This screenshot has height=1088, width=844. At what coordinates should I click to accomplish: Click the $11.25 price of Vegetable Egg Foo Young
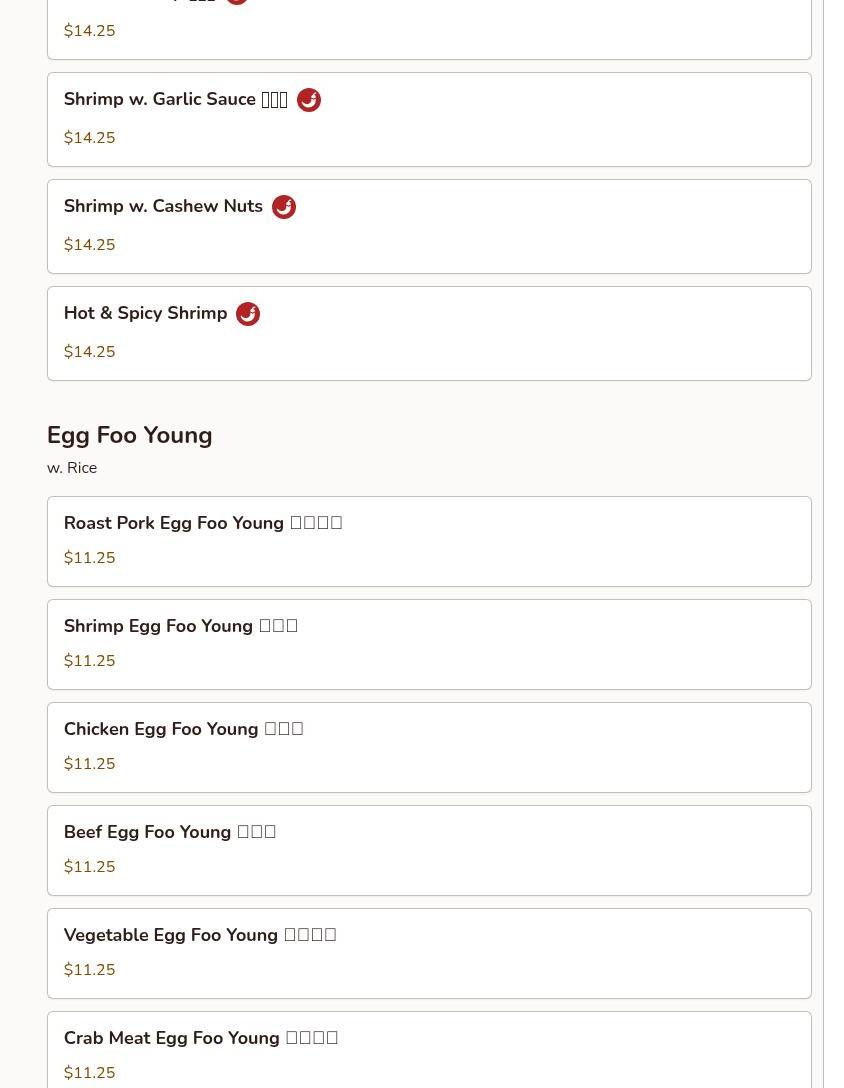(90, 970)
